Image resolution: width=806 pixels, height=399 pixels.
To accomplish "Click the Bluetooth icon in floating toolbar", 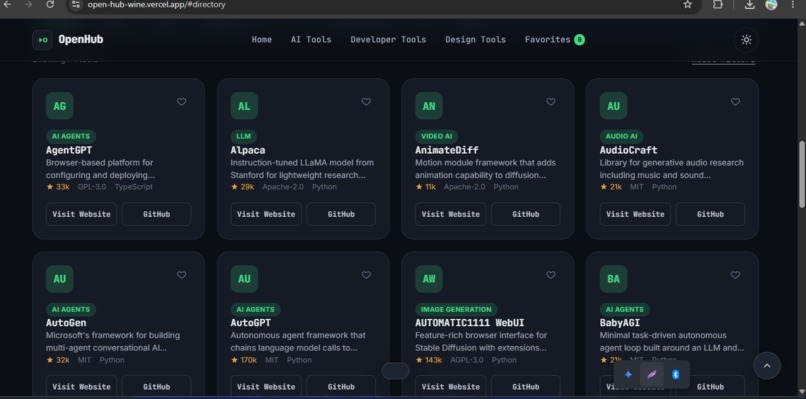I will 676,375.
